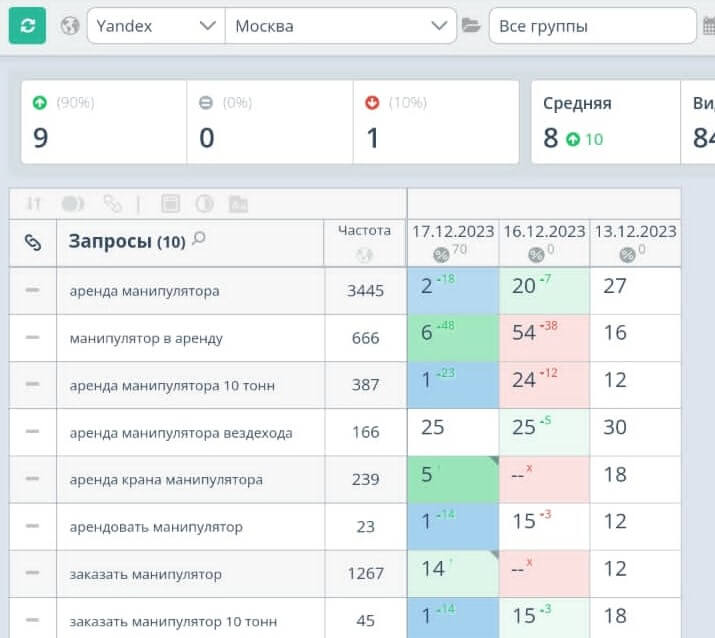Toggle the switch icon in table toolbar
Screen dimensions: 715x638
coord(73,204)
